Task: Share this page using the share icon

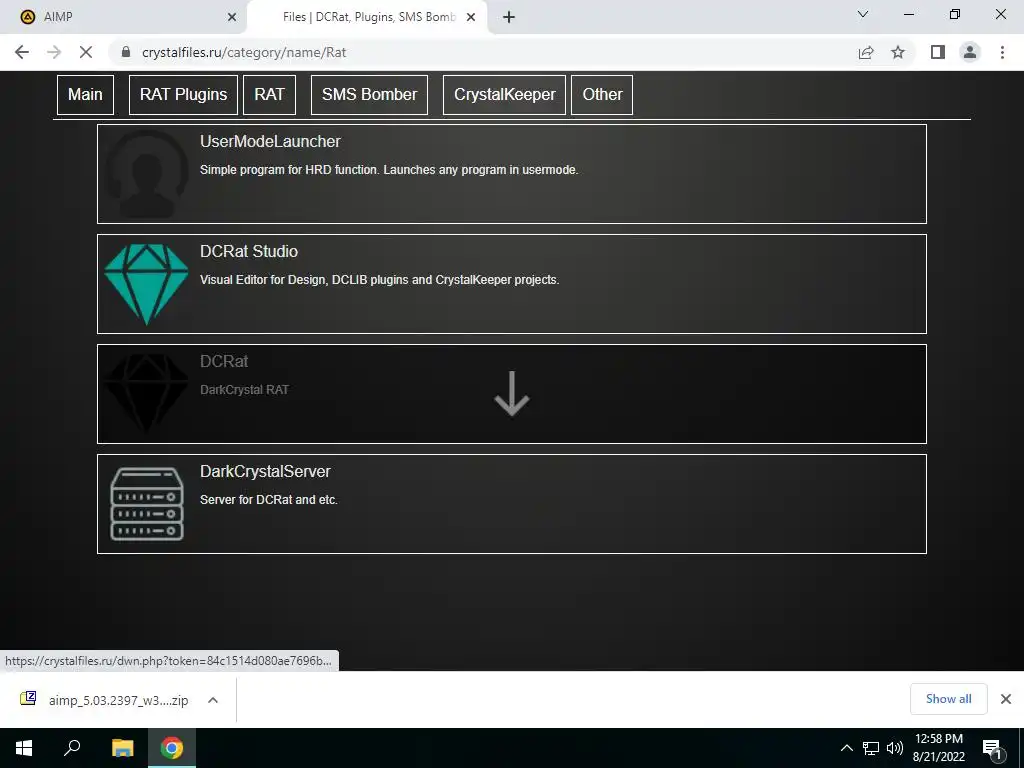Action: [866, 52]
